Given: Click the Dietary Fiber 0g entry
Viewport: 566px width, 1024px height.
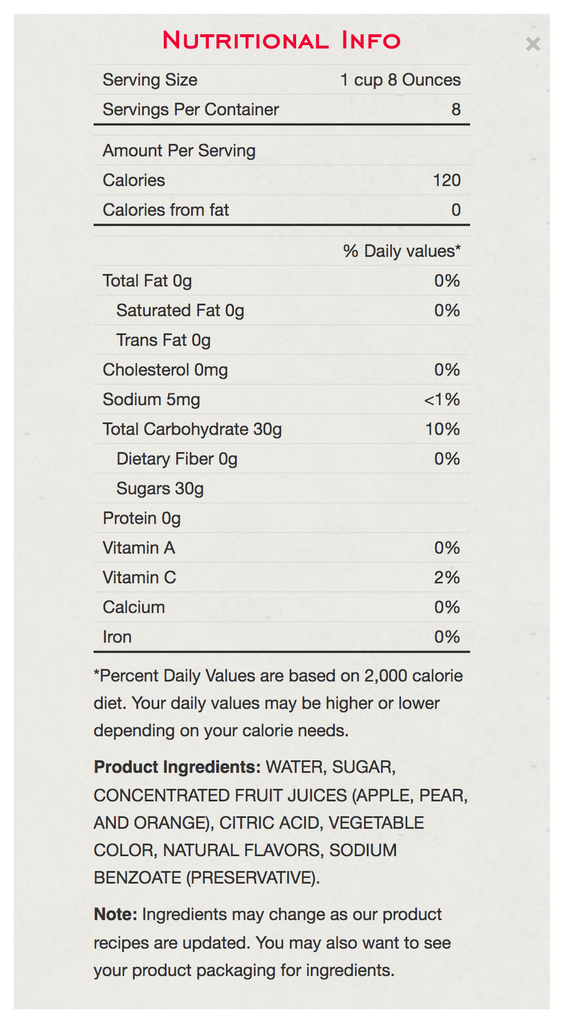Looking at the screenshot, I should (177, 459).
